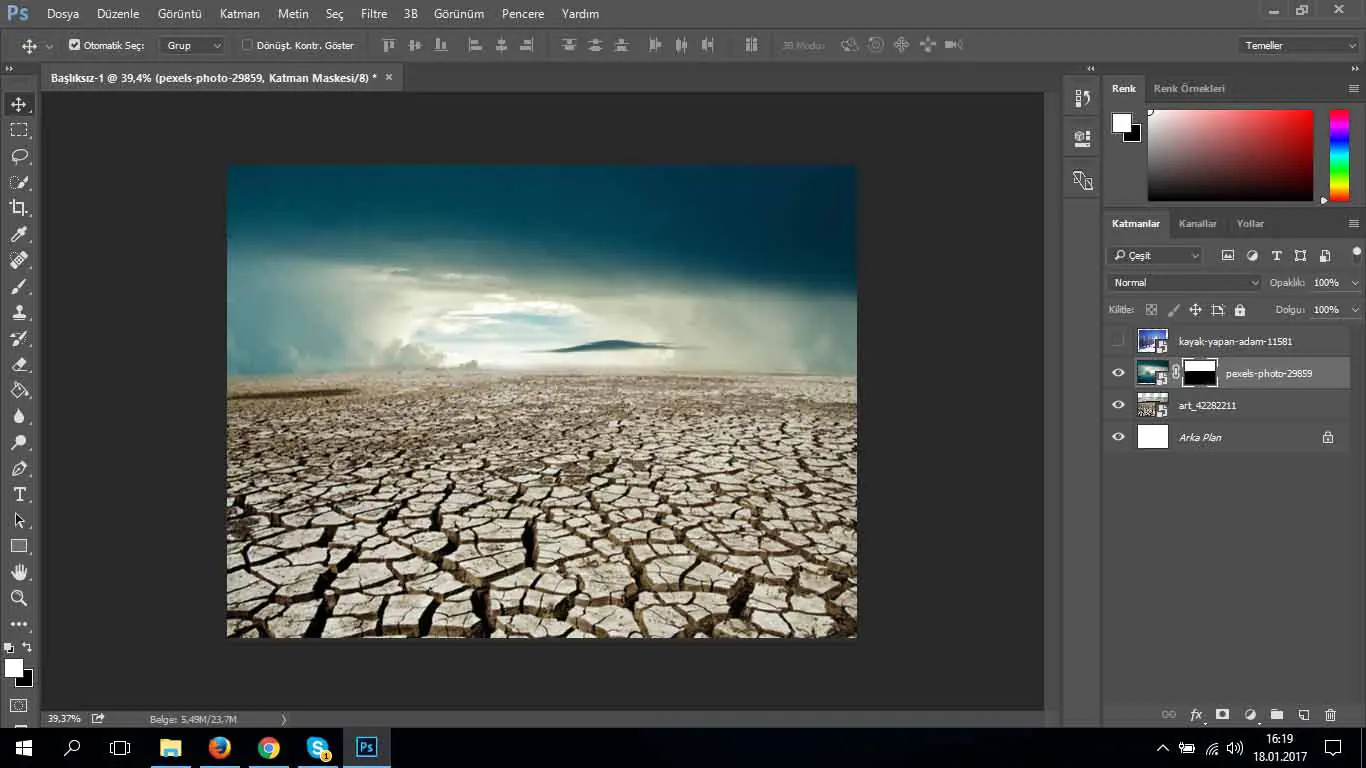Enable Dönüşt. Kontr. Göster checkbox
Viewport: 1366px width, 768px height.
point(247,45)
